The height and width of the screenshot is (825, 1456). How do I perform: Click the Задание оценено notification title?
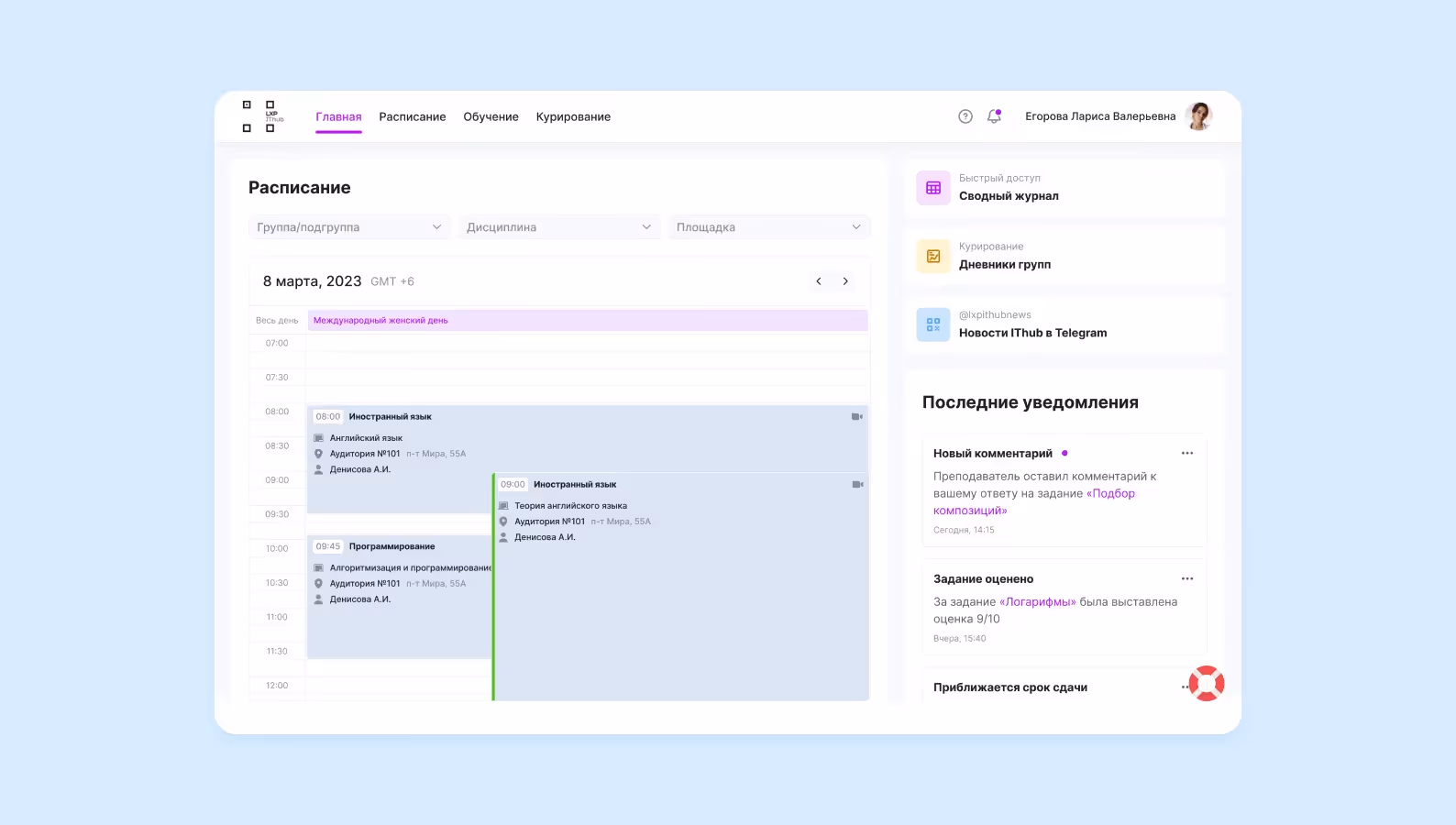point(983,578)
